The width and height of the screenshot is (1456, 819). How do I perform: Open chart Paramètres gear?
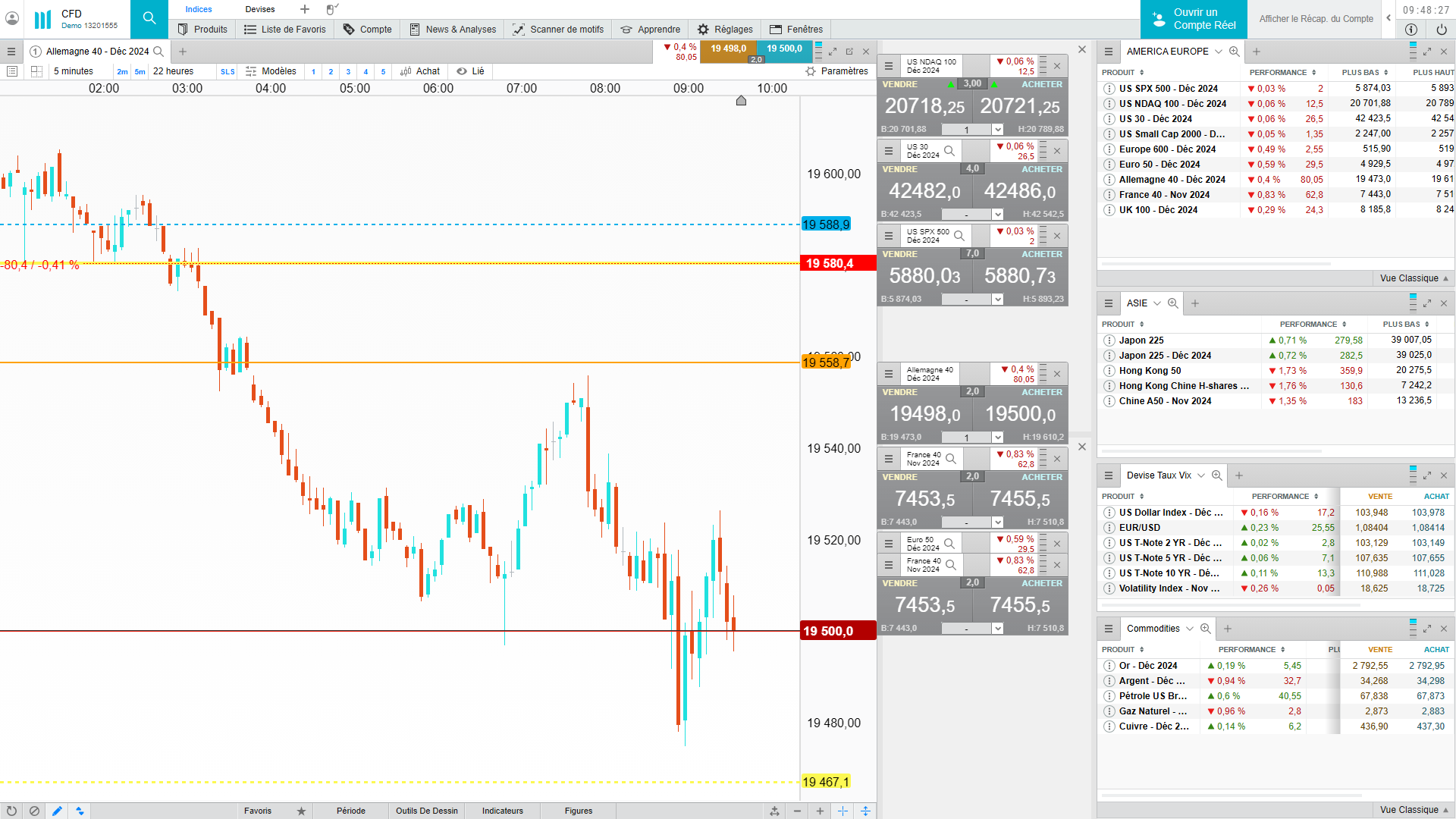tap(837, 71)
